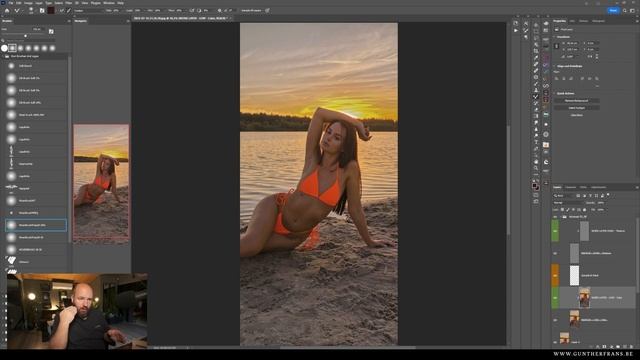Select the Zoom tool
The height and width of the screenshot is (360, 640).
[x=536, y=168]
